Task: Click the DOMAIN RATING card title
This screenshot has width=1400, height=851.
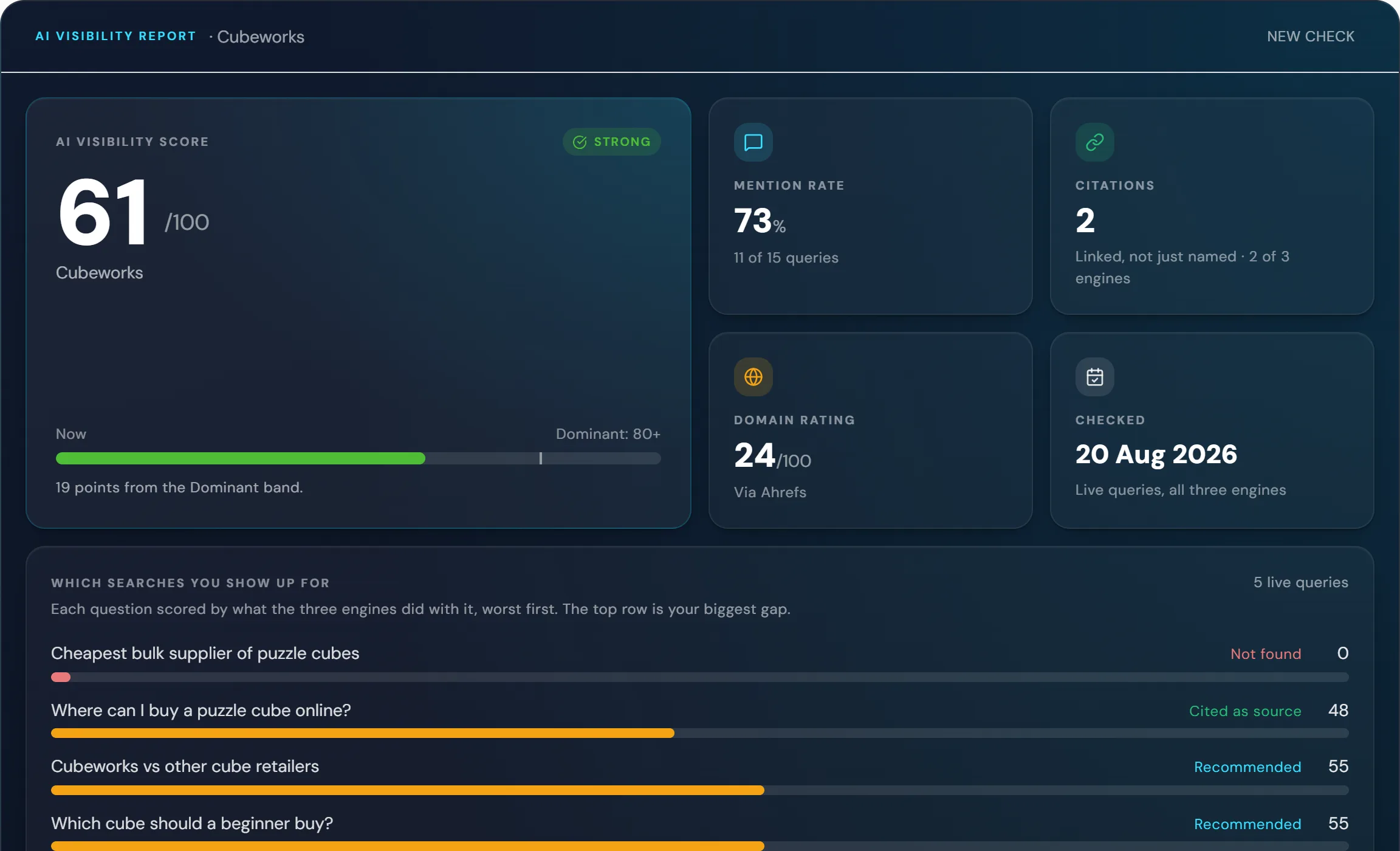Action: (794, 420)
